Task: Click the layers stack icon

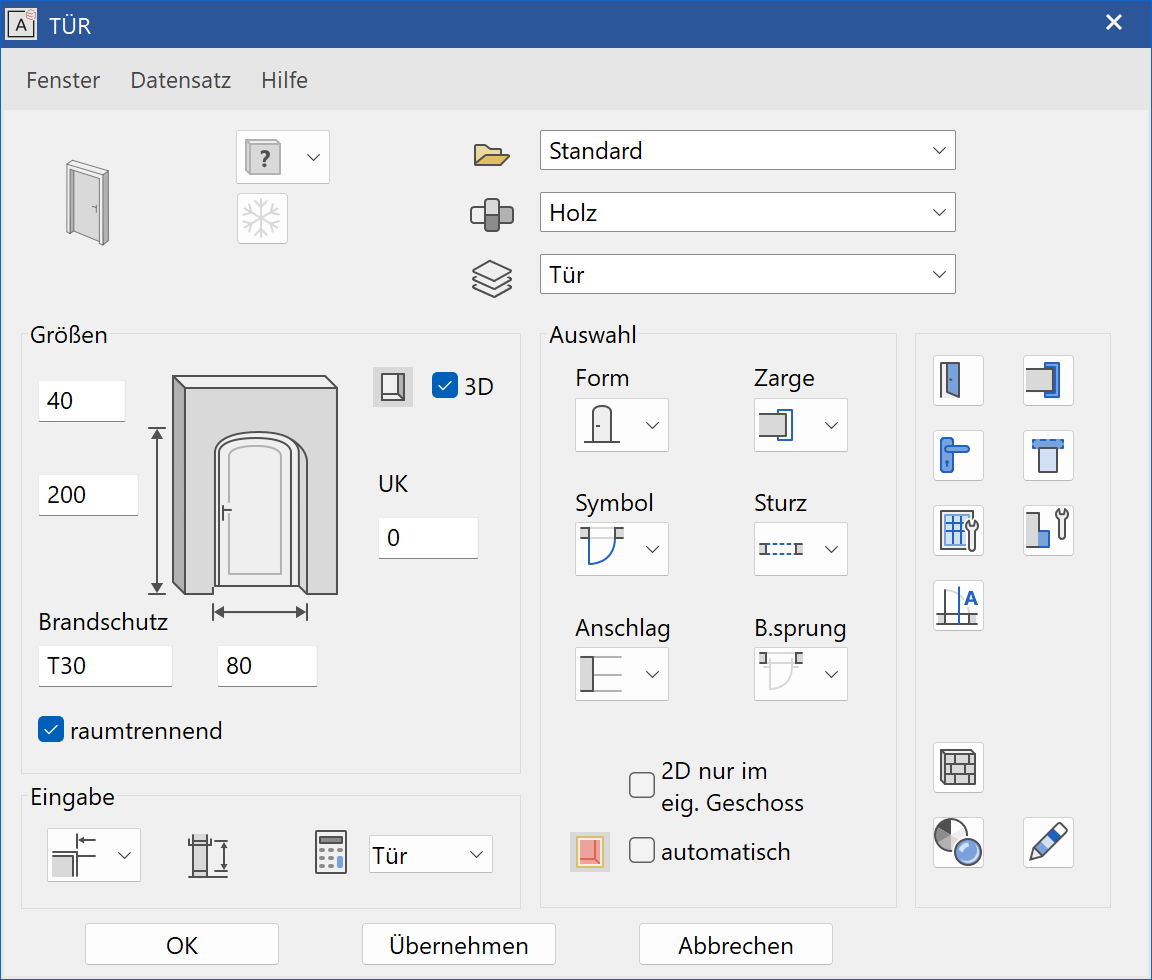Action: (x=492, y=278)
